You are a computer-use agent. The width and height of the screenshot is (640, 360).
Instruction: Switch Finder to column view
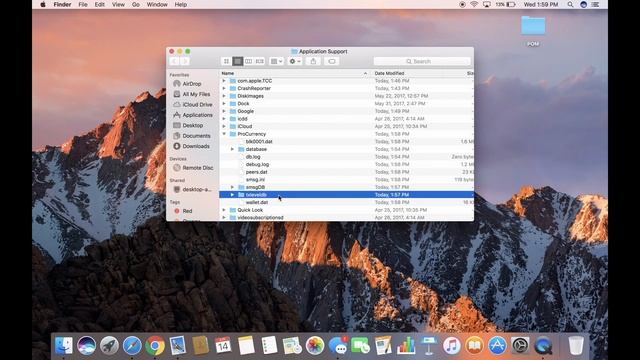pyautogui.click(x=248, y=61)
